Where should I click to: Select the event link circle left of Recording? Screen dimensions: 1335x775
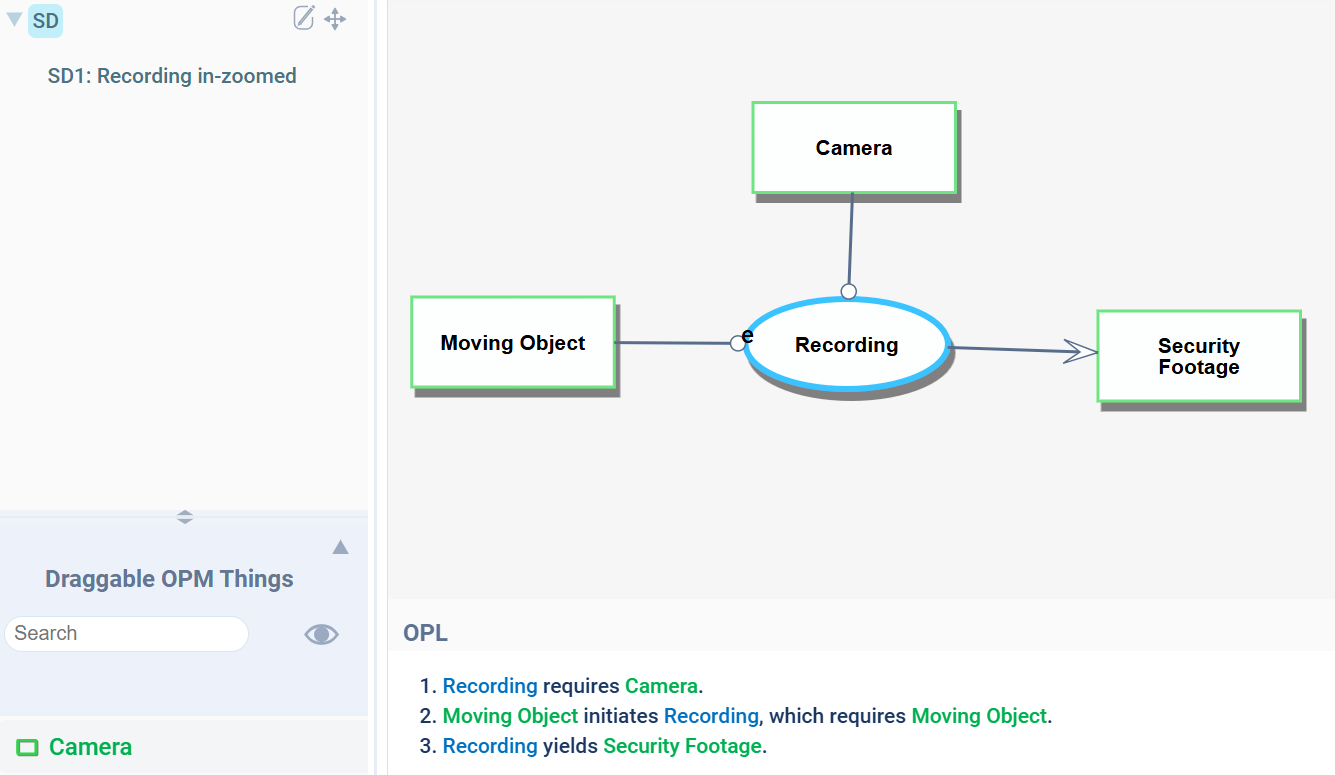click(x=738, y=343)
